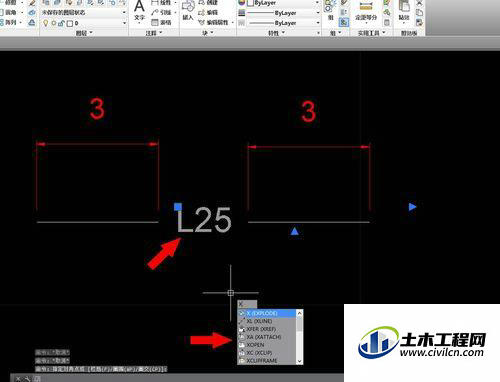Open the 粘贴 paste dropdown arrow
Image resolution: width=500 pixels, height=382 pixels.
point(404,23)
